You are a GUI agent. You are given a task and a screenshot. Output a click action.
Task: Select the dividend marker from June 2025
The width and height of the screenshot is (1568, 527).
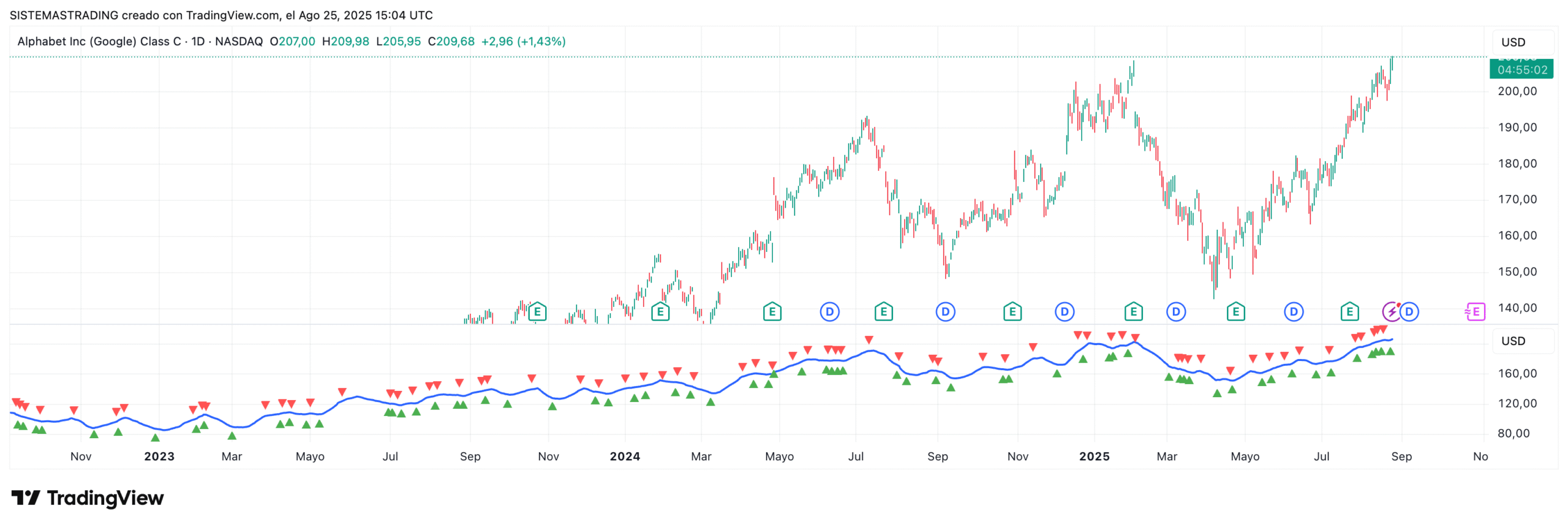coord(1293,312)
